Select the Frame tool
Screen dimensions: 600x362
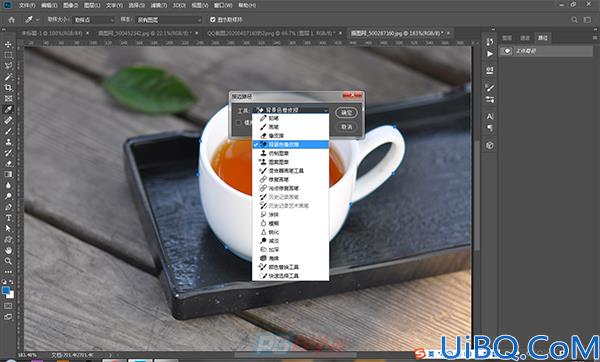tap(8, 98)
